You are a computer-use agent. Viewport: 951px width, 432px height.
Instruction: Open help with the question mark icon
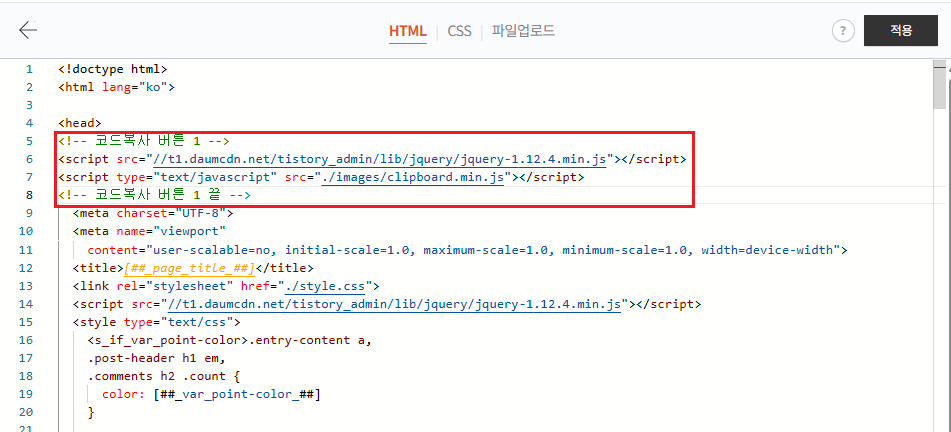click(x=843, y=30)
